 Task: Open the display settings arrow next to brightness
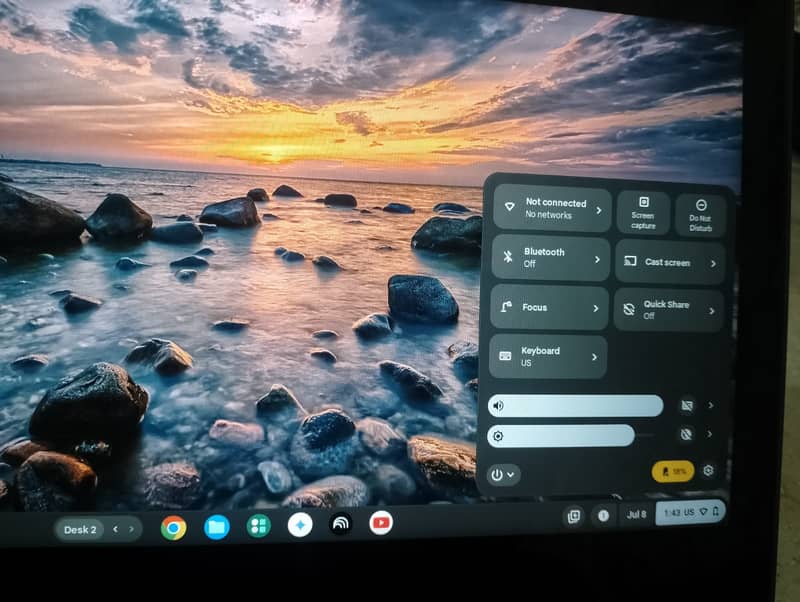(x=710, y=434)
